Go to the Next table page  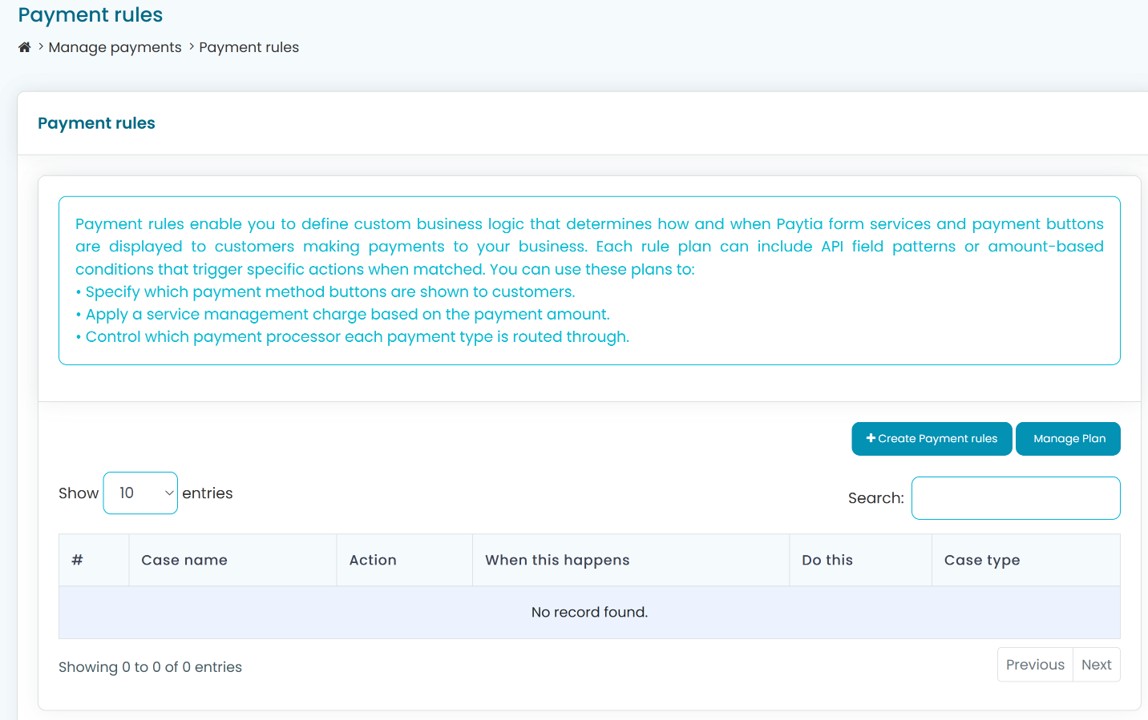[x=1096, y=665]
